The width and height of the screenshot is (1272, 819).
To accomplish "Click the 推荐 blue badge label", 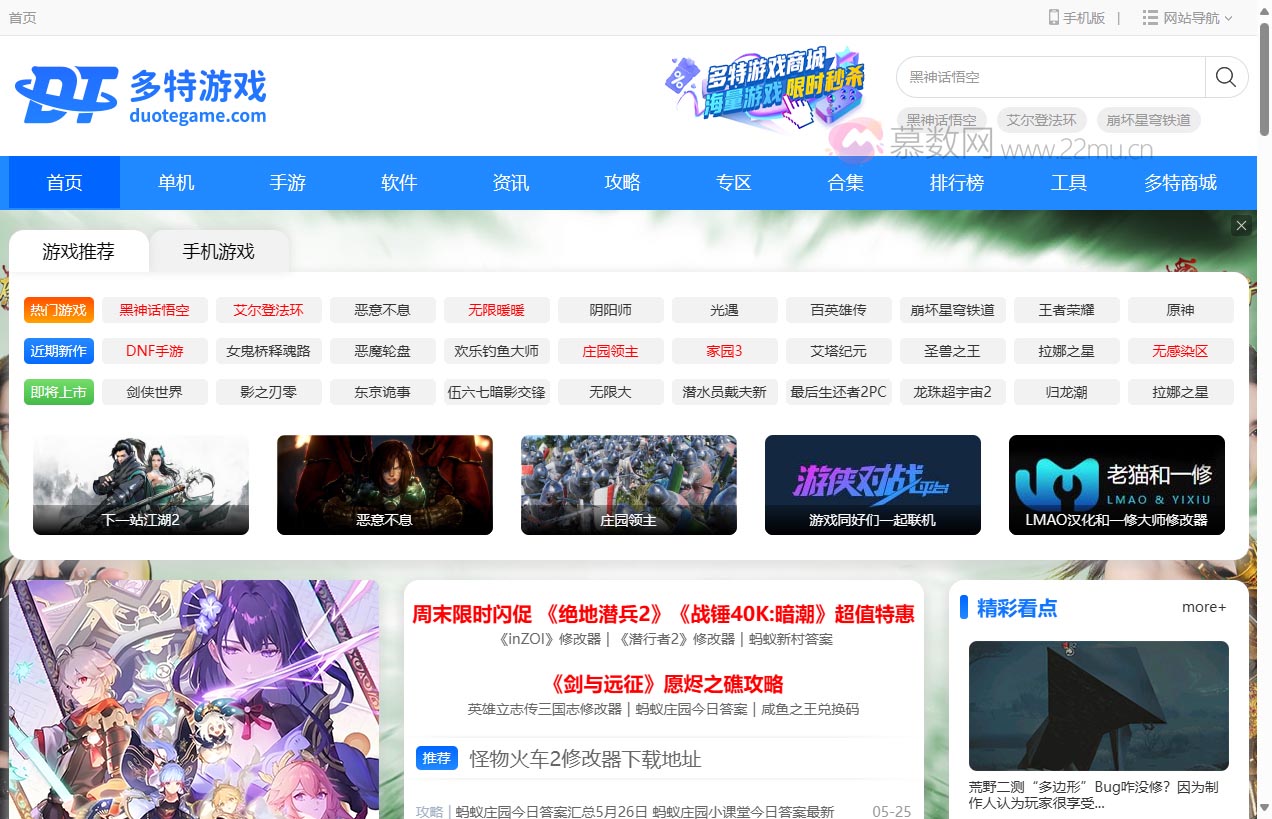I will pyautogui.click(x=437, y=758).
